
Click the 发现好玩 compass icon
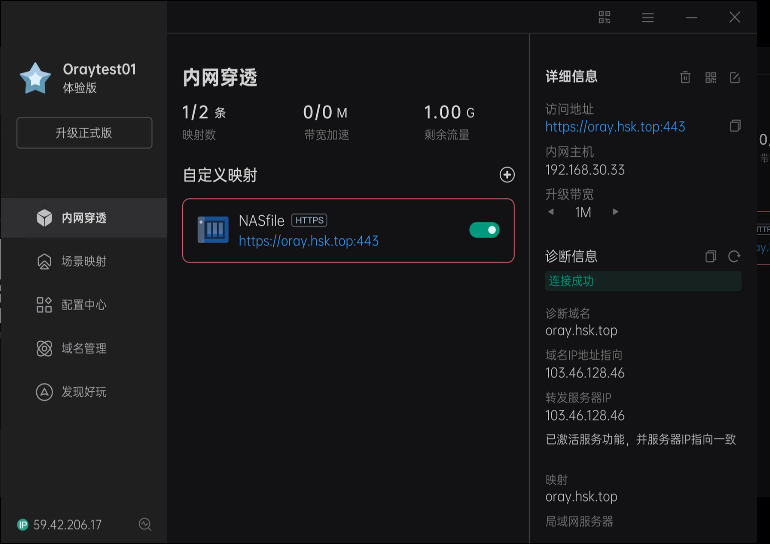click(x=44, y=392)
